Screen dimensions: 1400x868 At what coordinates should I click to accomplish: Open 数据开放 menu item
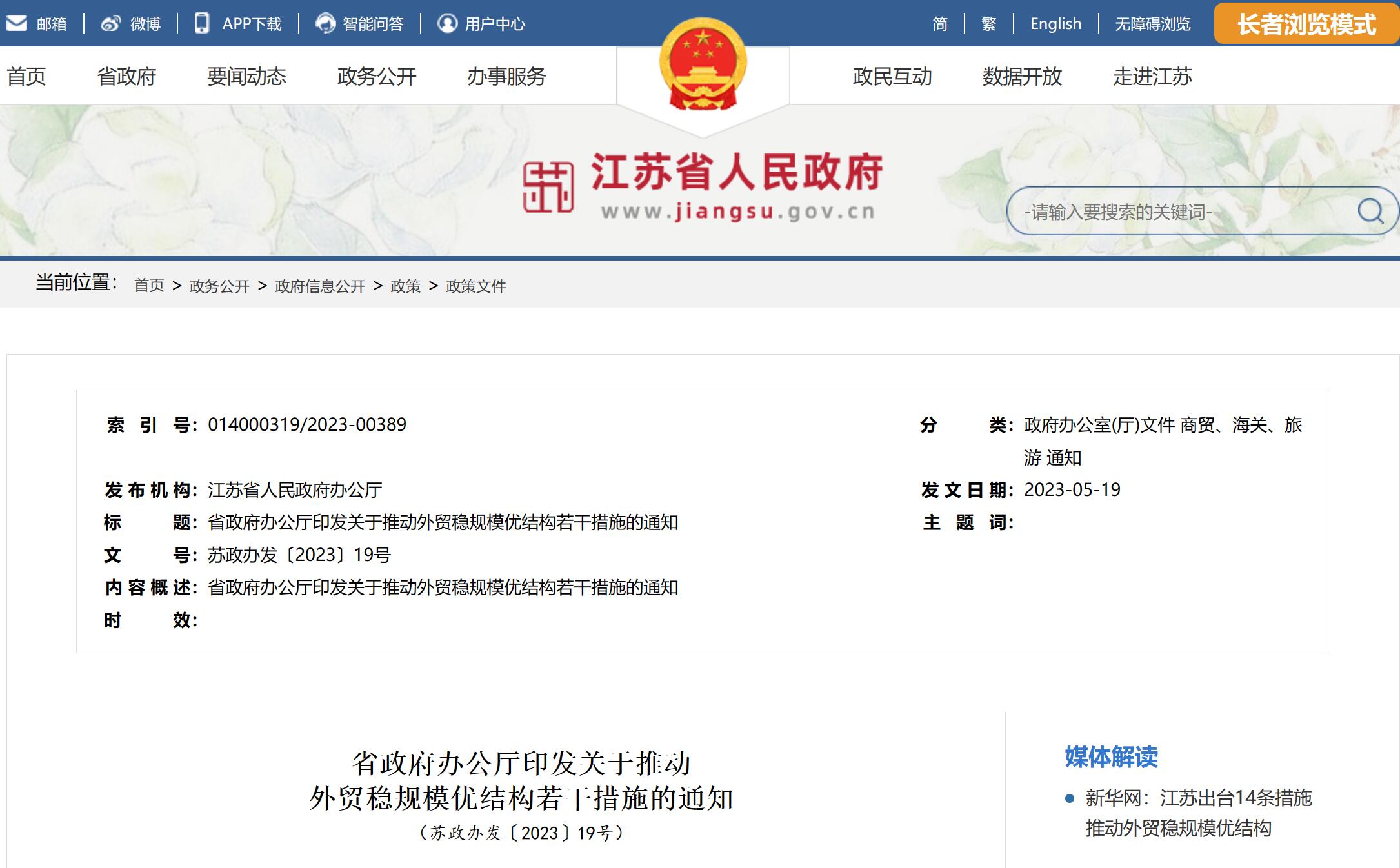click(x=1022, y=76)
